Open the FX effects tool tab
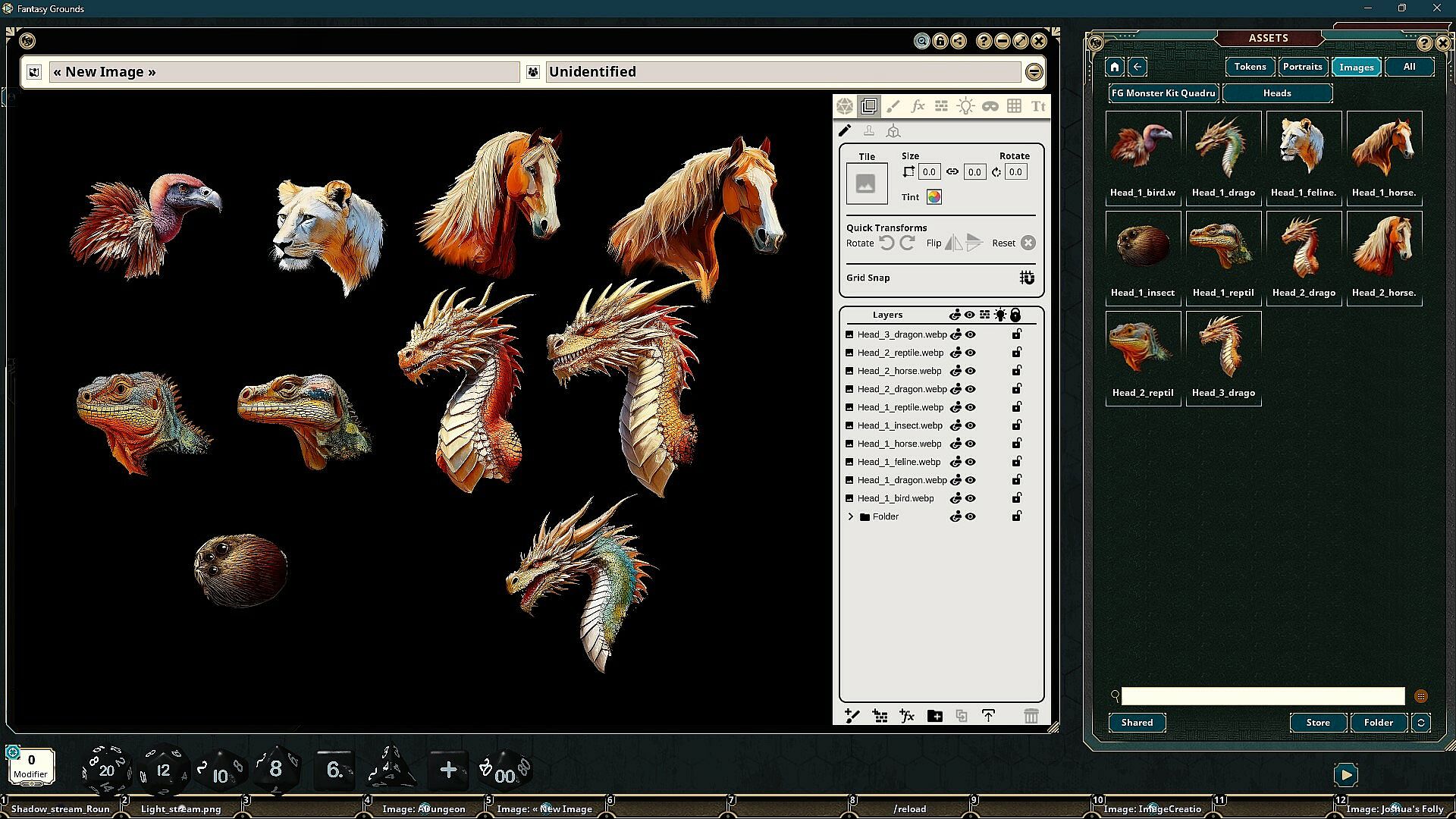This screenshot has height=819, width=1456. tap(918, 106)
